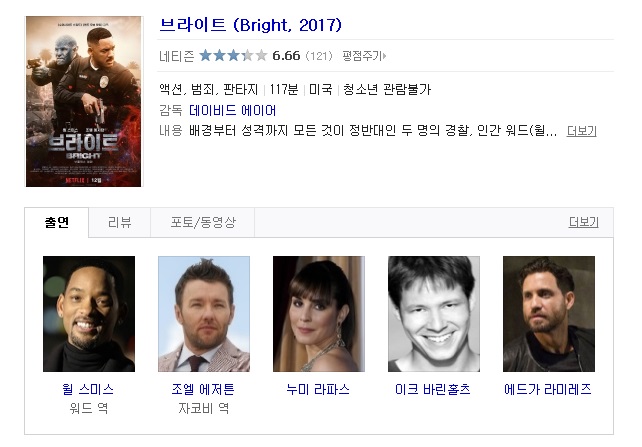642x447 pixels.
Task: Open the black-and-white actor photo
Action: pyautogui.click(x=434, y=314)
